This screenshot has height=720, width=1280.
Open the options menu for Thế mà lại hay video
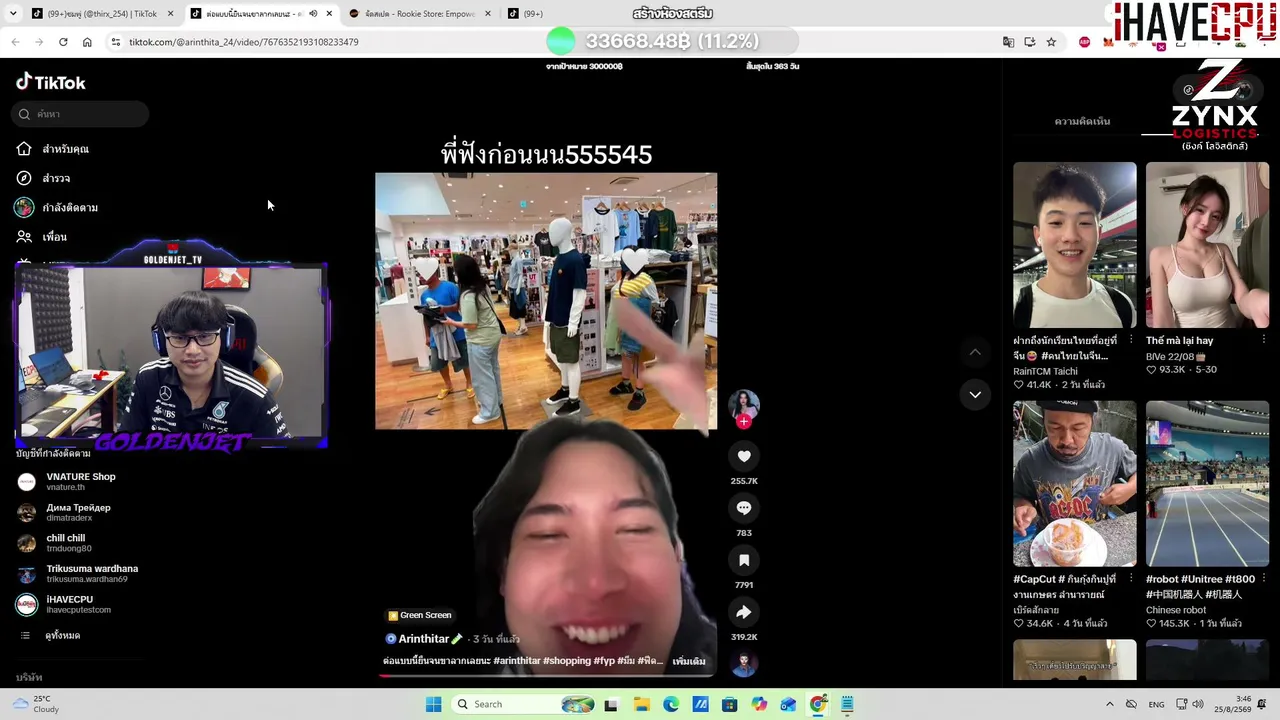click(x=1263, y=340)
